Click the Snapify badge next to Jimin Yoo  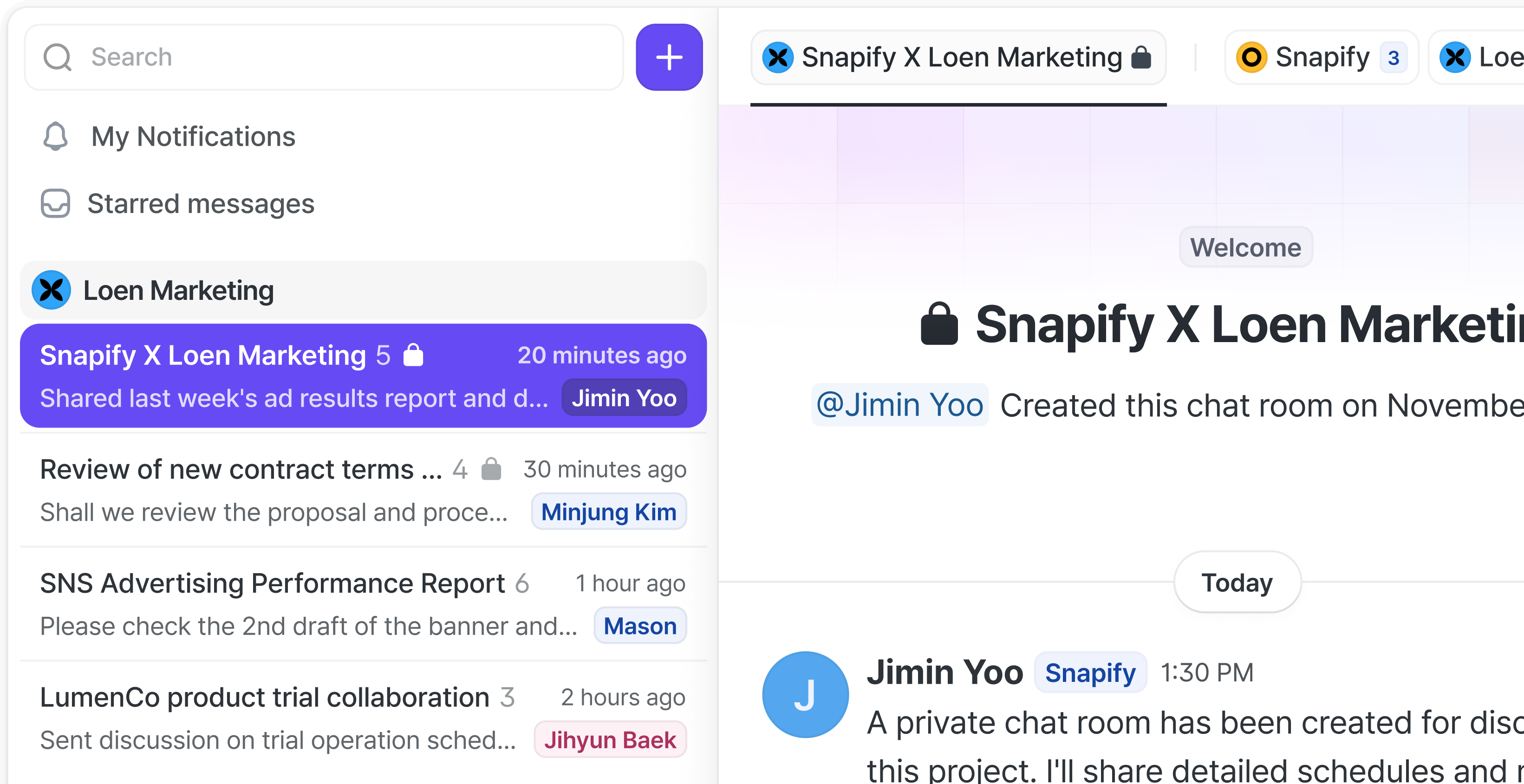[1090, 672]
